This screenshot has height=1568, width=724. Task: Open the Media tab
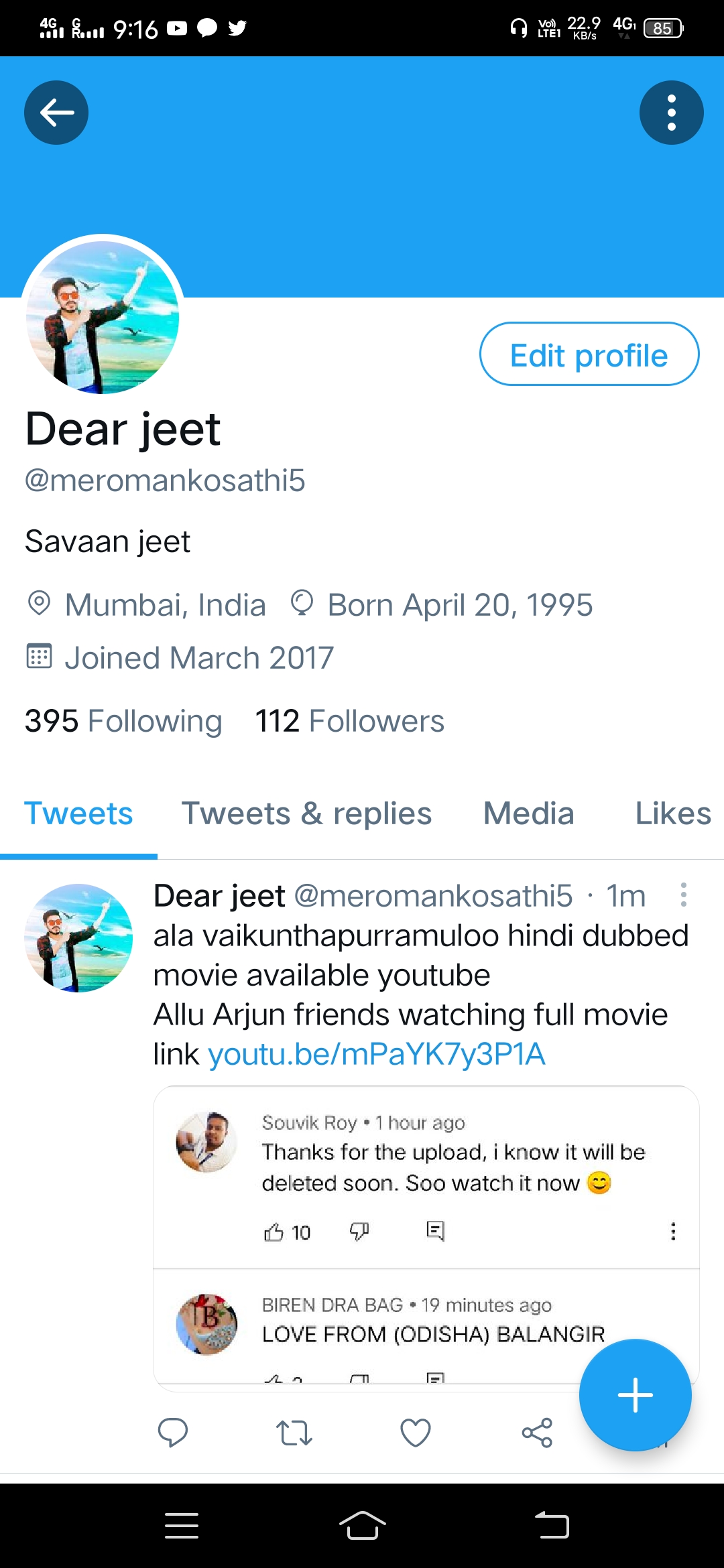[x=528, y=813]
